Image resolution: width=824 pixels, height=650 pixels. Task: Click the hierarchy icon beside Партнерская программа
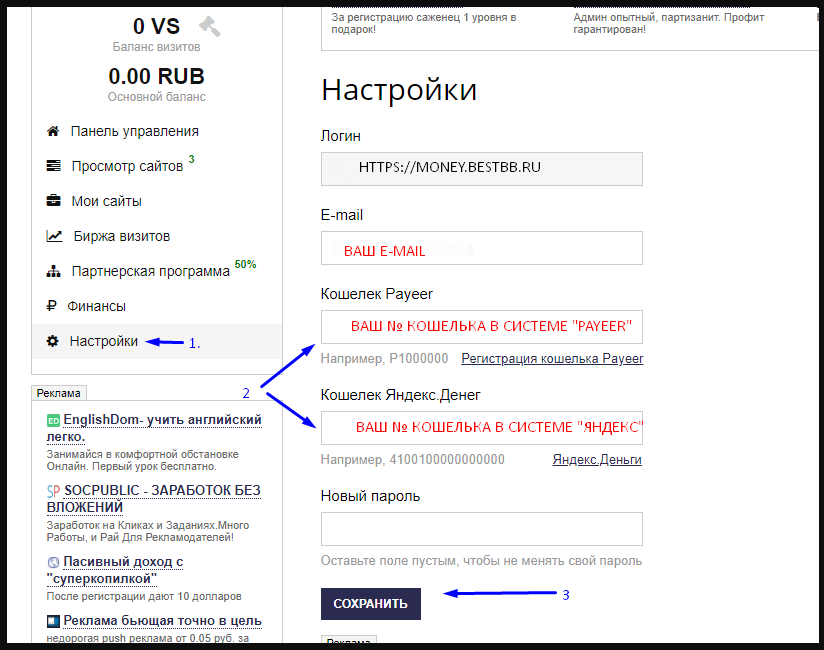point(53,271)
